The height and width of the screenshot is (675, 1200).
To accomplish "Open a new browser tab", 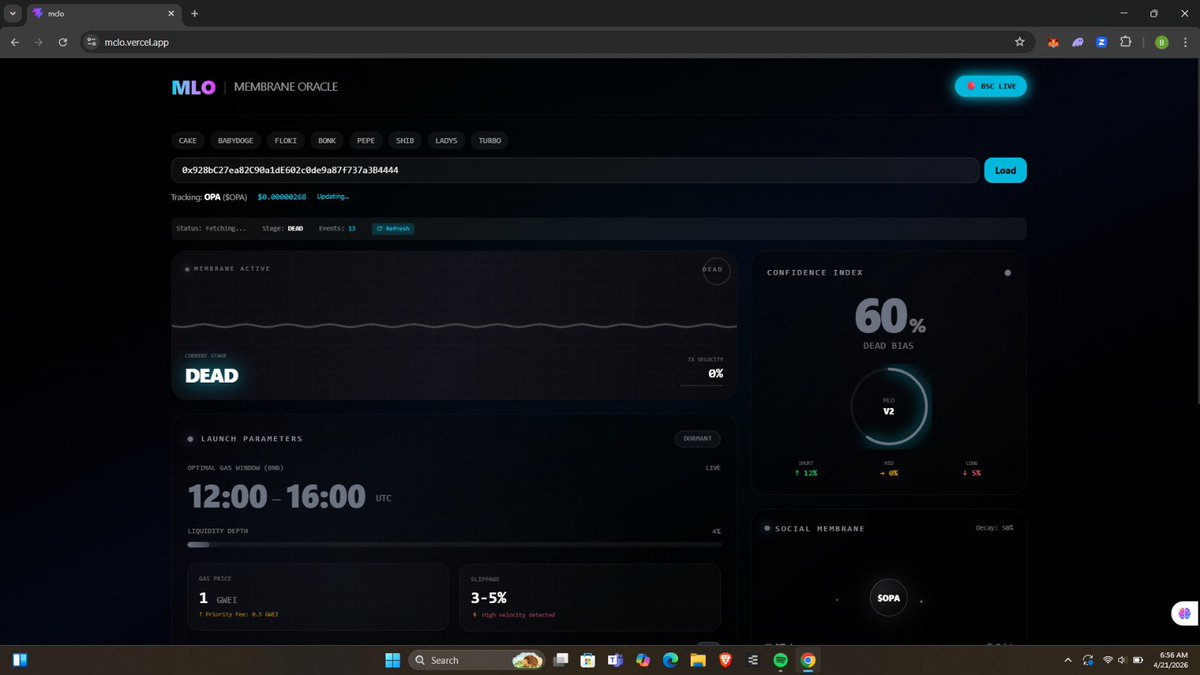I will pyautogui.click(x=195, y=14).
